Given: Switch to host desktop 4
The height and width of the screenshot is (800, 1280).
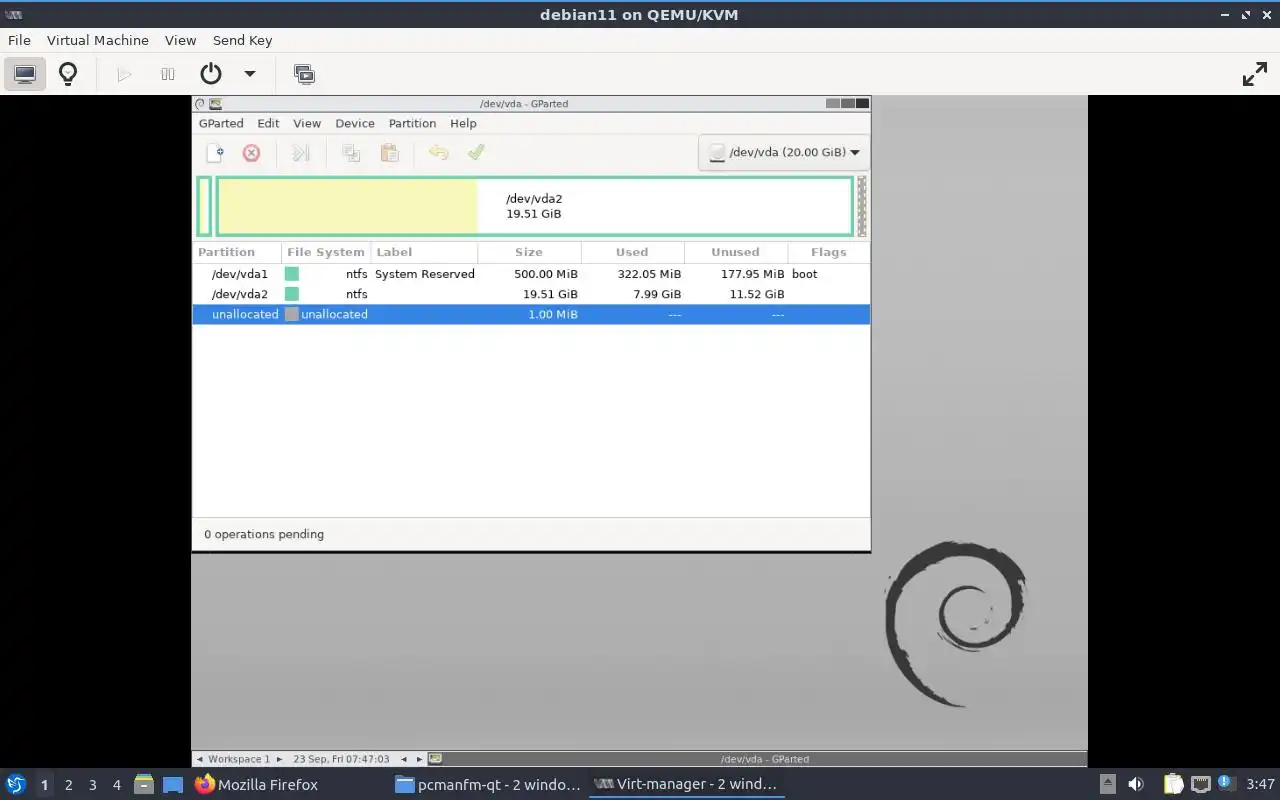Looking at the screenshot, I should pyautogui.click(x=116, y=785).
